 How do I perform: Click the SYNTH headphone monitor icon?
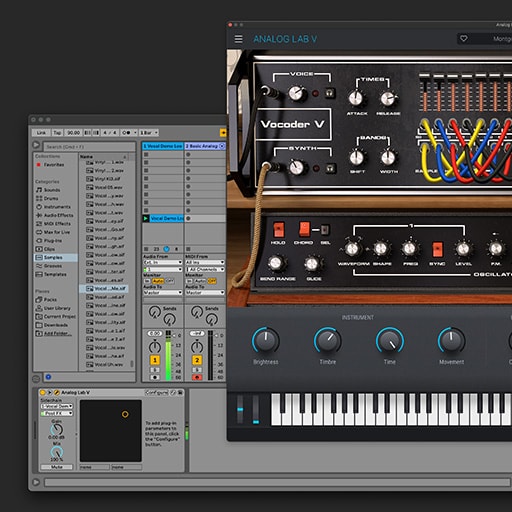coord(330,168)
